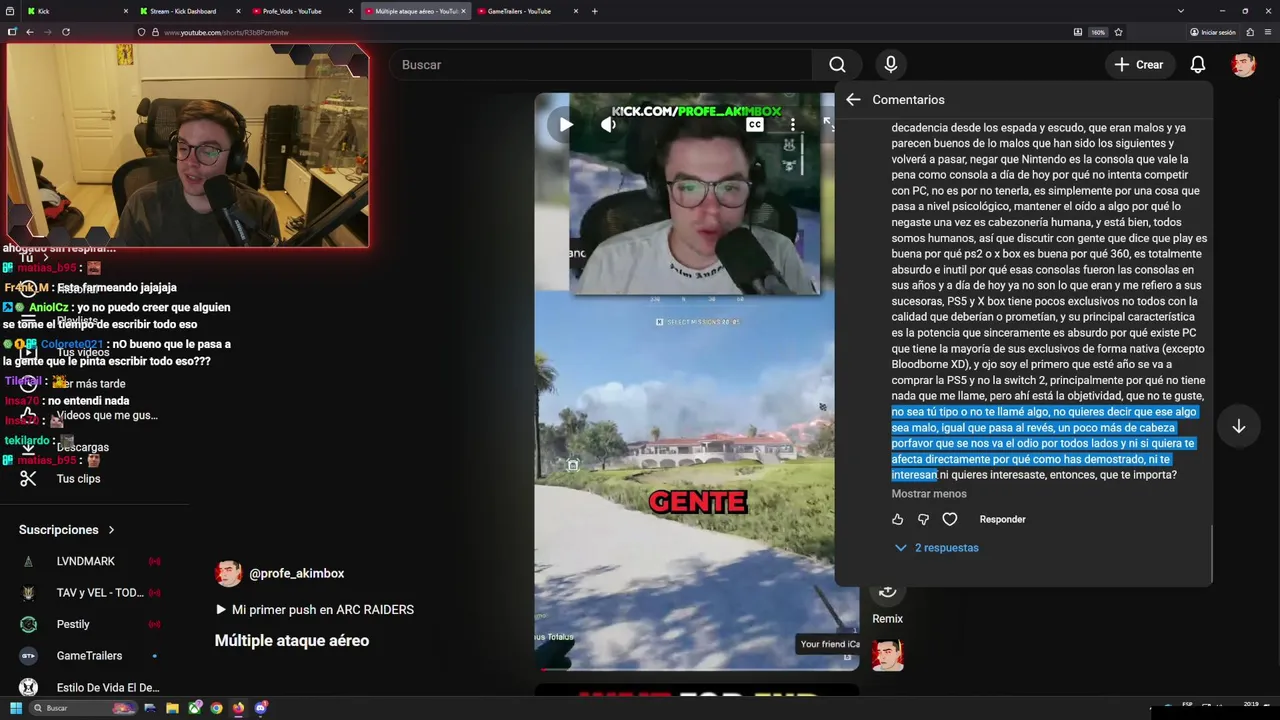Go back from Comentarios panel arrow
1280x720 pixels.
(x=853, y=100)
